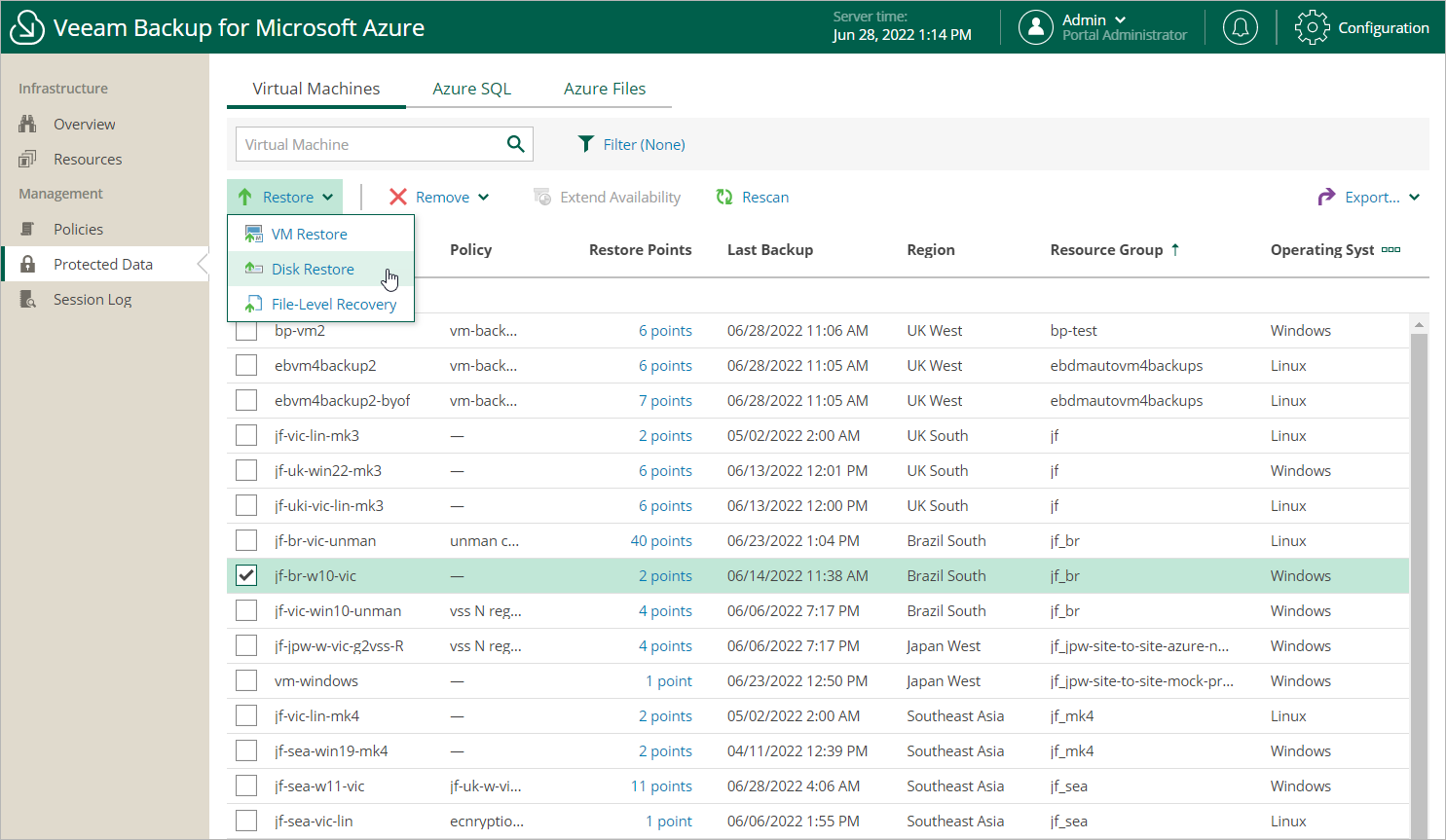The height and width of the screenshot is (840, 1446).
Task: Open Policies in the sidebar
Action: click(78, 230)
